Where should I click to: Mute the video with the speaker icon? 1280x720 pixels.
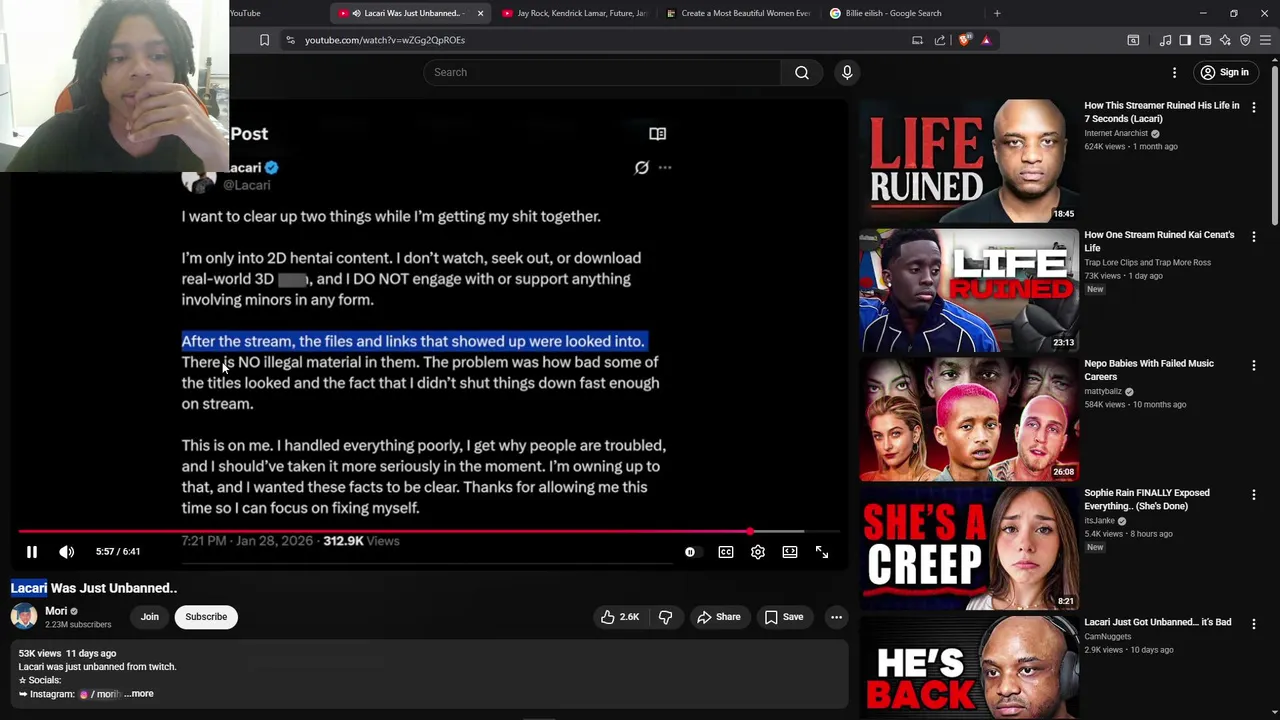66,552
